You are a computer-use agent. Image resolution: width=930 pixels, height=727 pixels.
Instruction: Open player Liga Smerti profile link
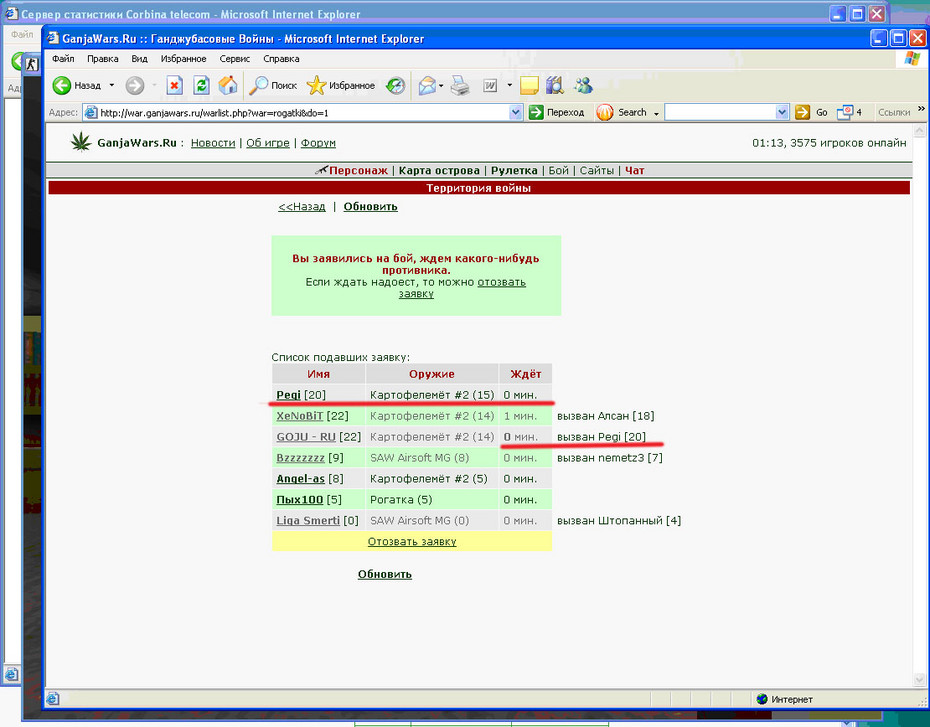[x=308, y=521]
